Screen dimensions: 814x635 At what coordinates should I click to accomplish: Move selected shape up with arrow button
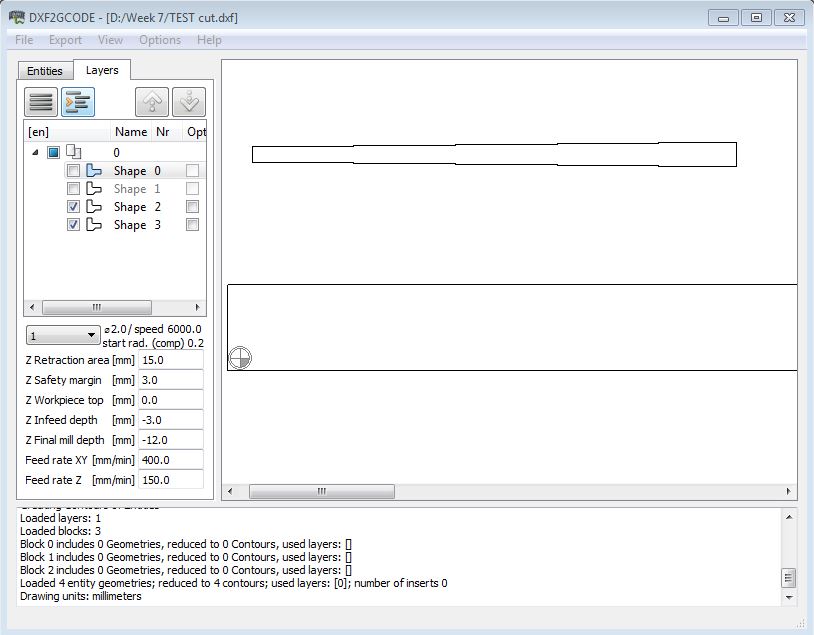pos(152,102)
